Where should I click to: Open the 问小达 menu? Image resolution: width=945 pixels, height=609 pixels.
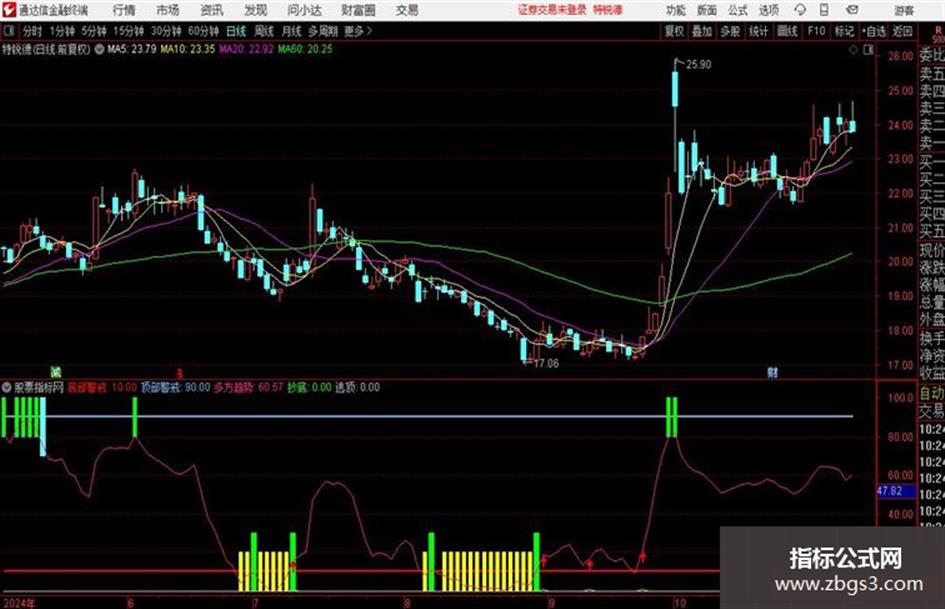pos(304,10)
